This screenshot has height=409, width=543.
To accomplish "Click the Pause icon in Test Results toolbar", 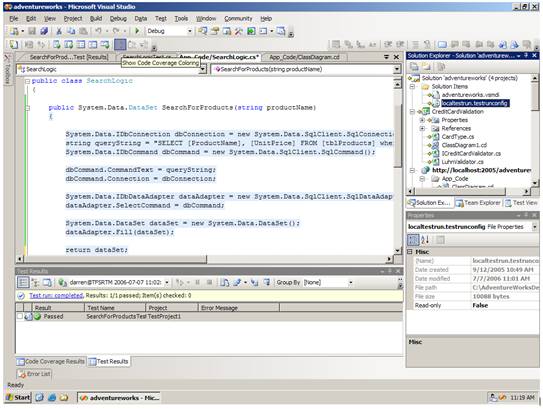I will [x=198, y=283].
